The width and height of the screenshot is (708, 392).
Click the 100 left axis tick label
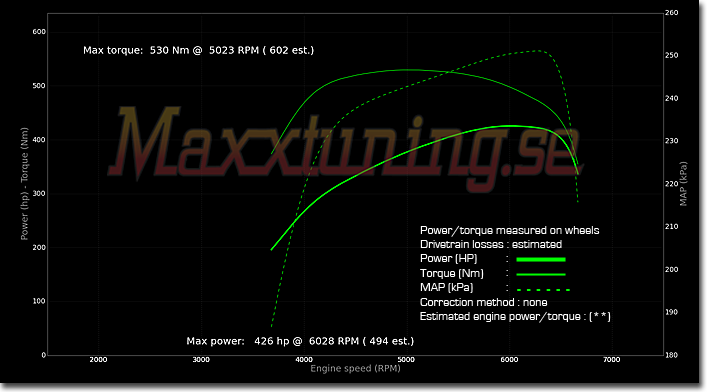tap(39, 301)
